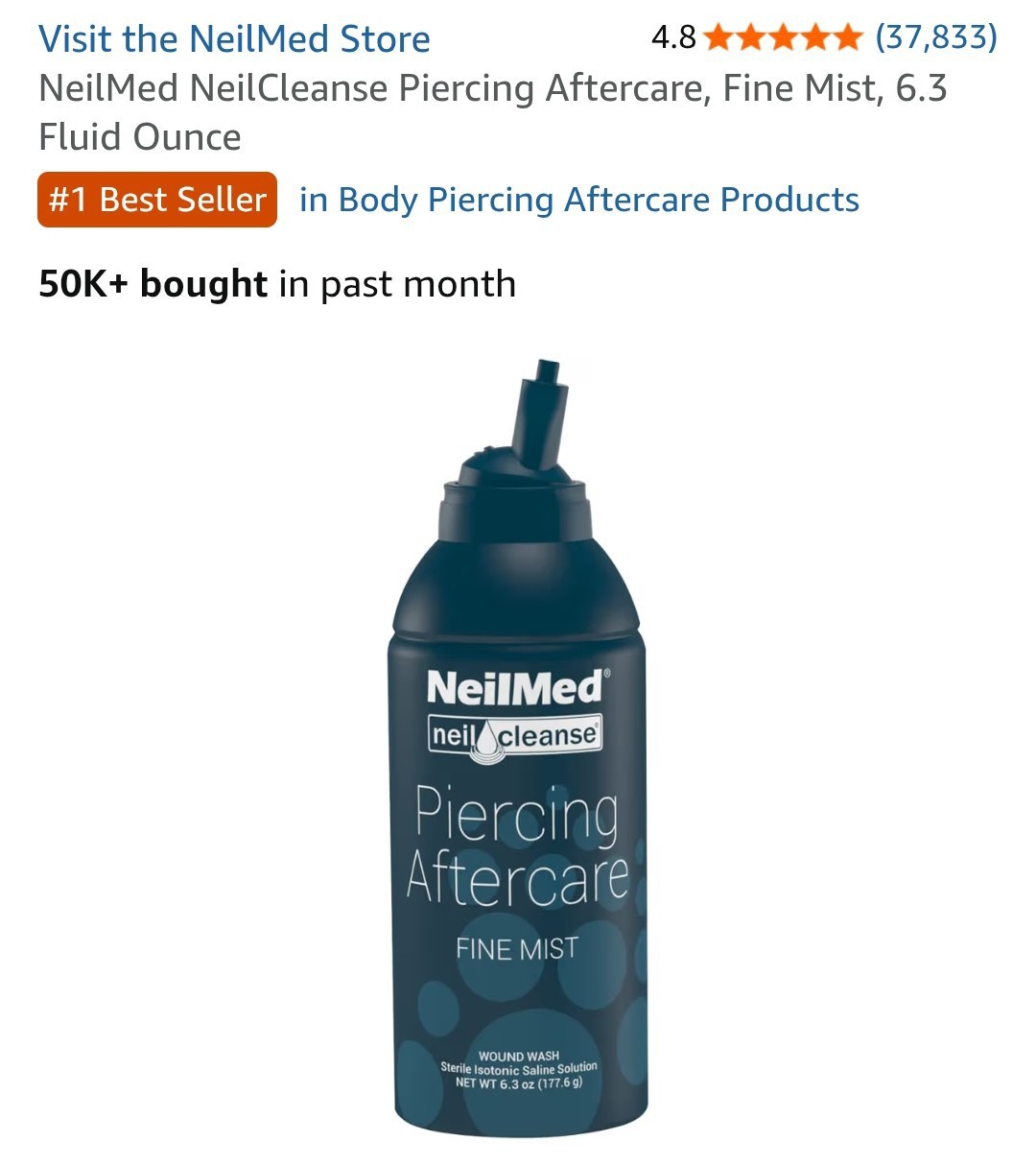Click the fifth orange rating star
Image resolution: width=1036 pixels, height=1166 pixels.
(x=846, y=38)
